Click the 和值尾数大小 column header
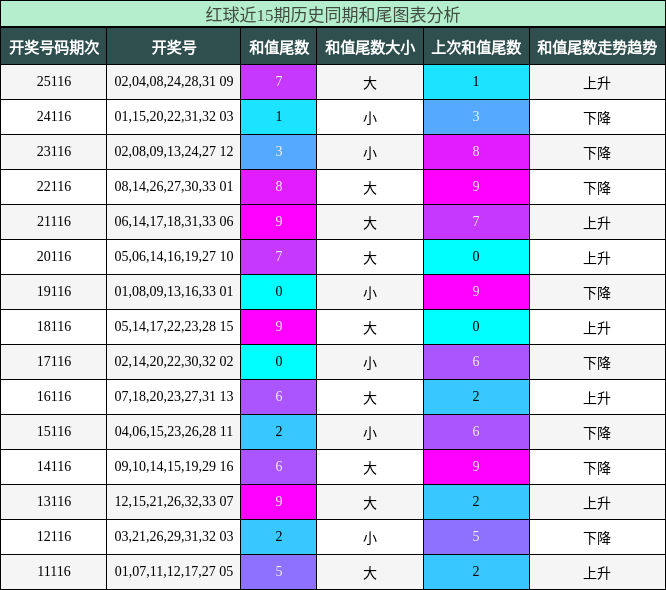The width and height of the screenshot is (666, 590). coord(370,47)
